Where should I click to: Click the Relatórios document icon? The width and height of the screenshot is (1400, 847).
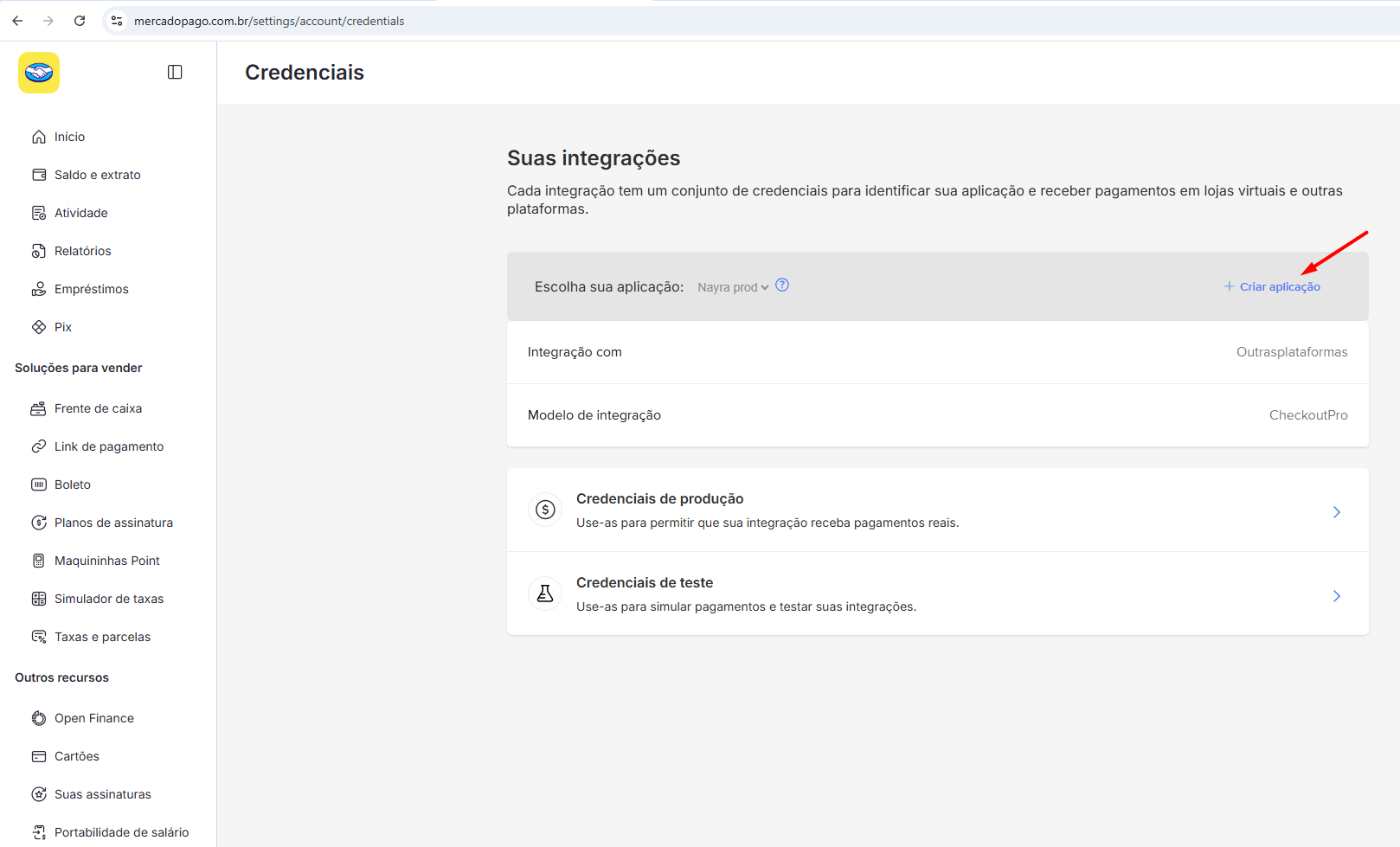(39, 251)
